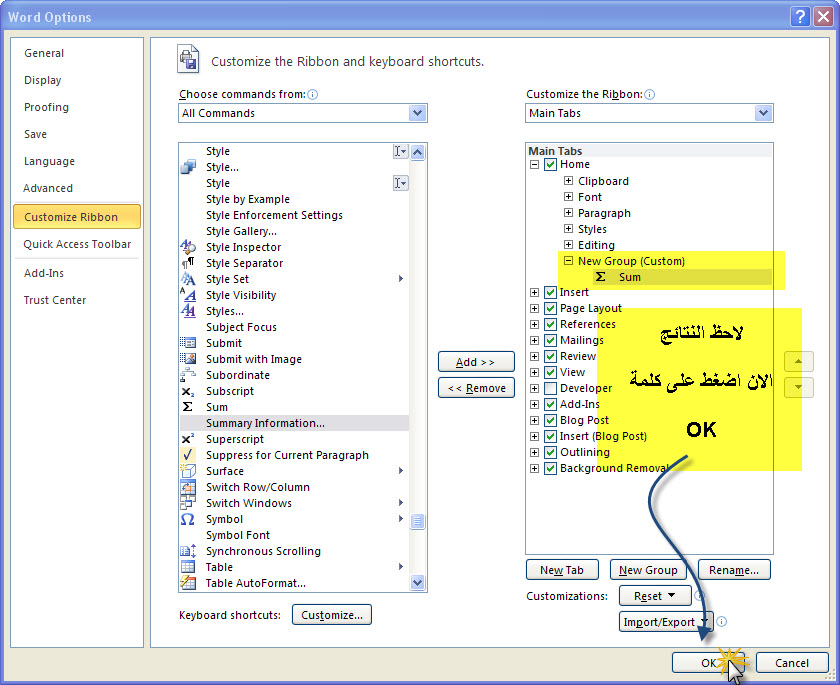Screen dimensions: 840x685
Task: Open the Import/Export dropdown
Action: pos(666,621)
